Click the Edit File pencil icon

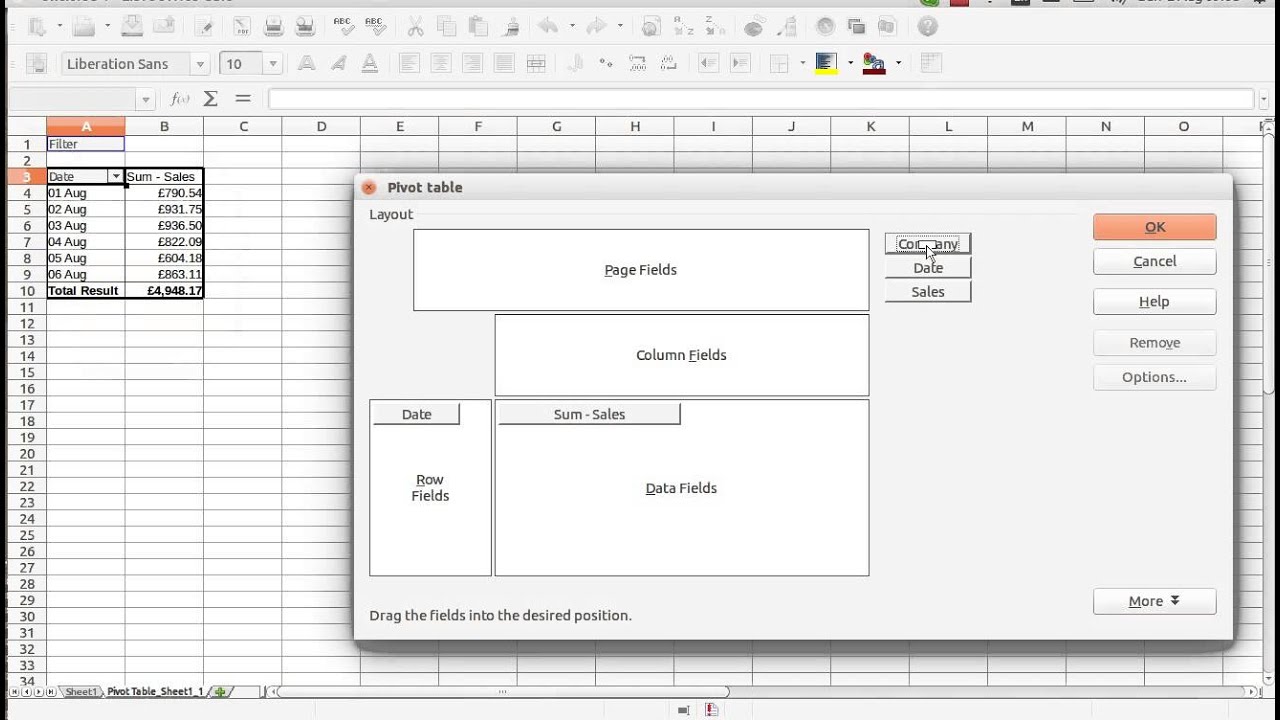pos(203,27)
